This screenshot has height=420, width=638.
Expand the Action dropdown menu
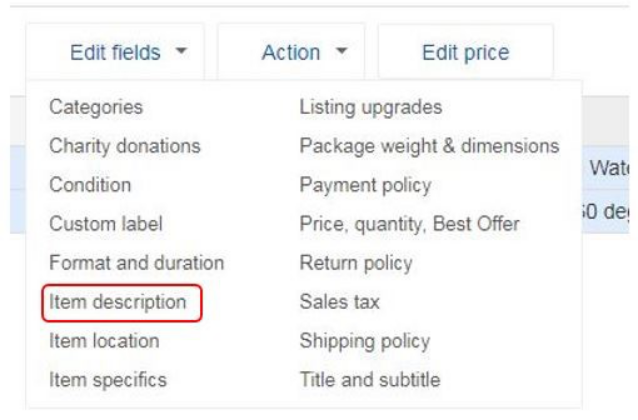[290, 53]
